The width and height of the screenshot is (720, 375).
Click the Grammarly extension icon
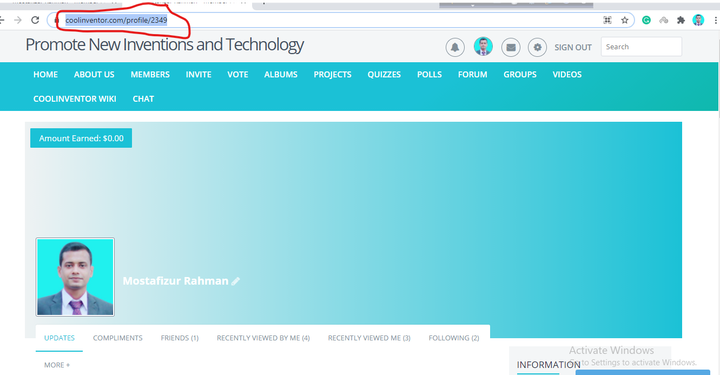pyautogui.click(x=646, y=20)
